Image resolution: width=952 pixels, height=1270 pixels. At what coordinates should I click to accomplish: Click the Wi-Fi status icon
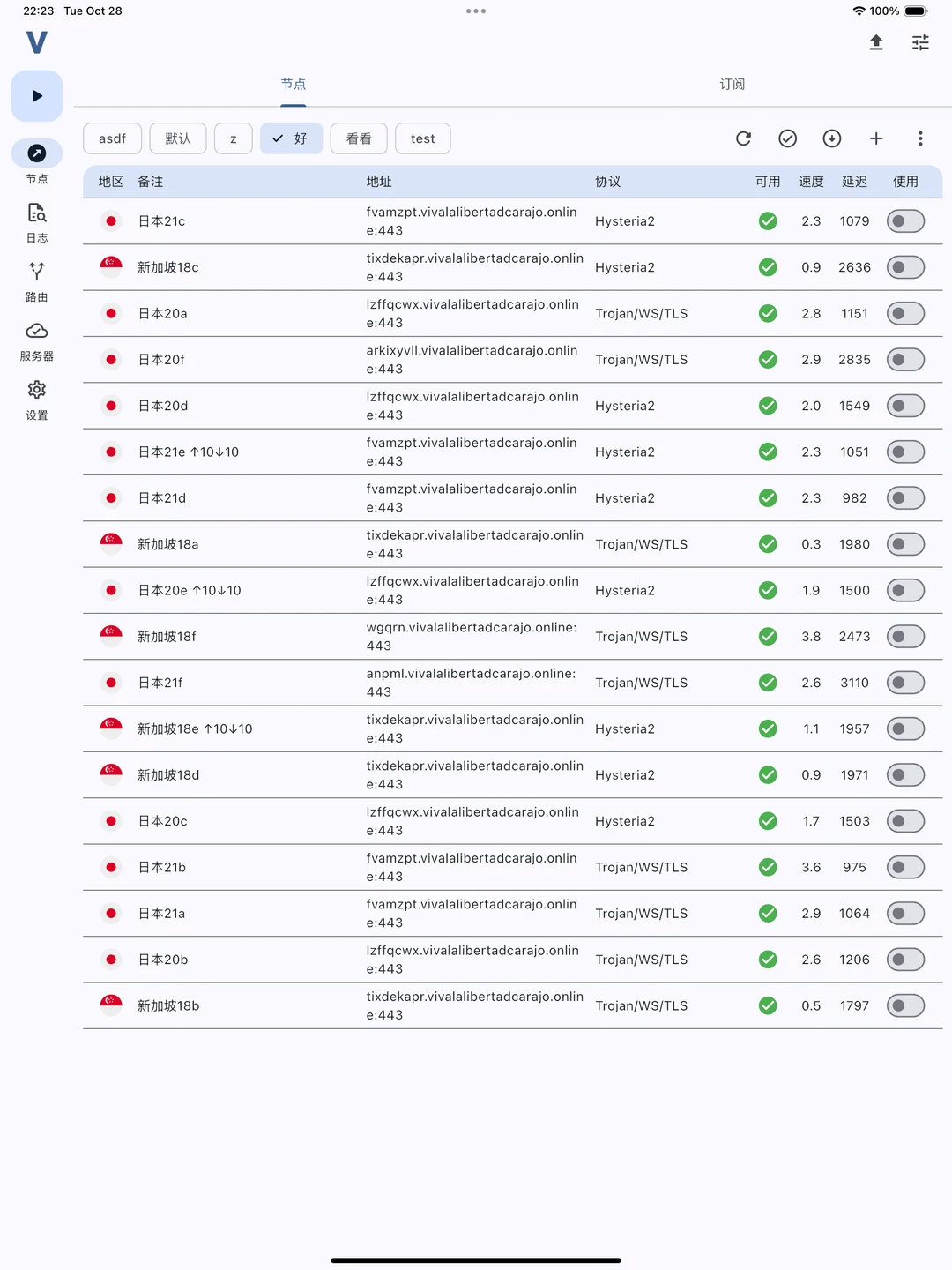[859, 11]
